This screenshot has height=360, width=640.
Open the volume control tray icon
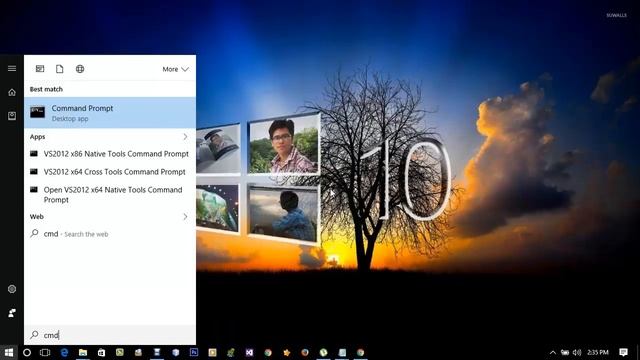tap(577, 352)
